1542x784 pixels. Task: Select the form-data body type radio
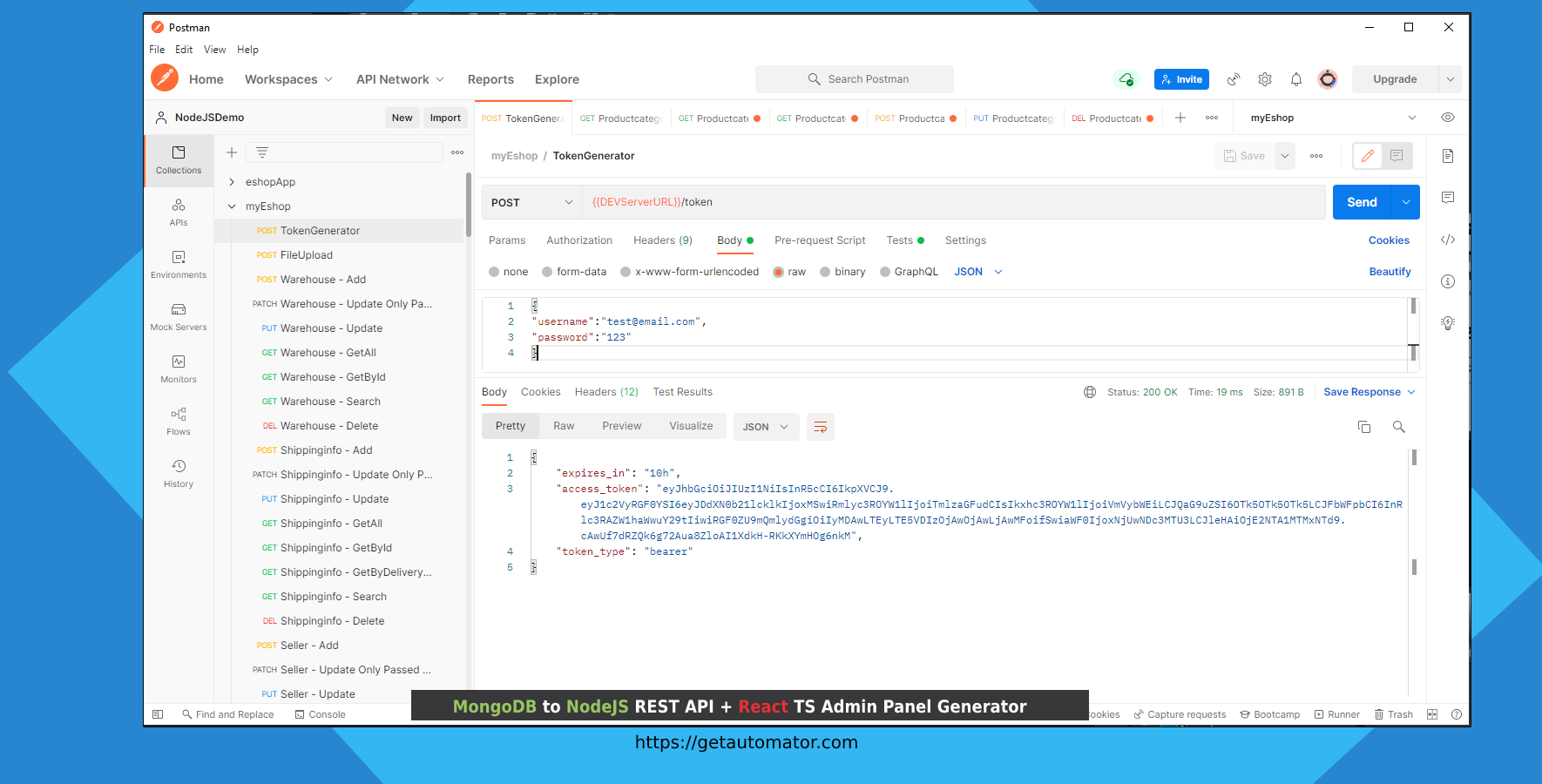coord(547,272)
